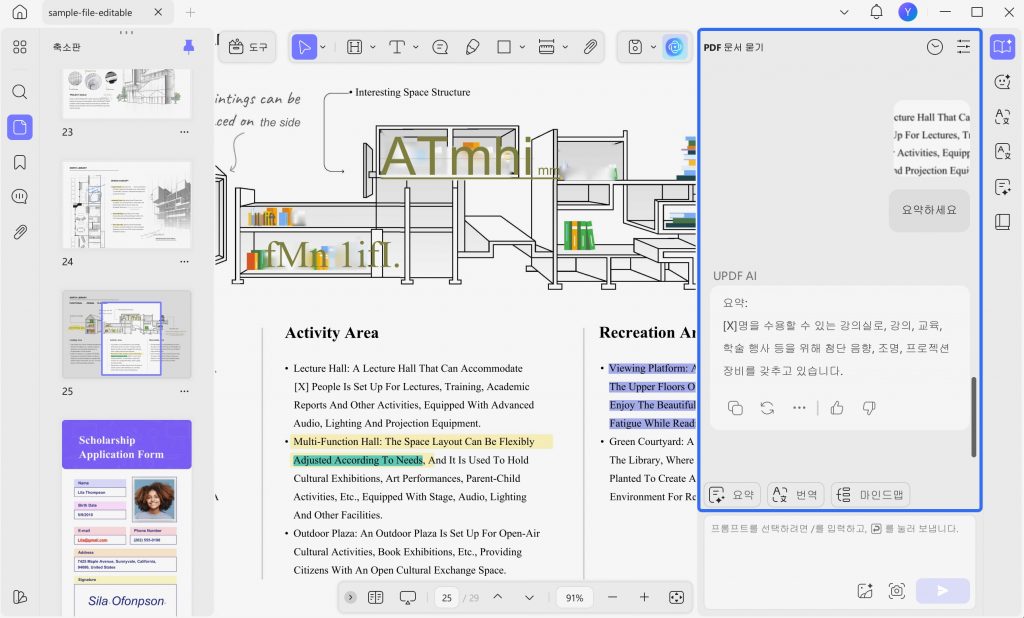The image size is (1024, 618).
Task: Expand the shape tool dropdown arrow
Action: (522, 47)
